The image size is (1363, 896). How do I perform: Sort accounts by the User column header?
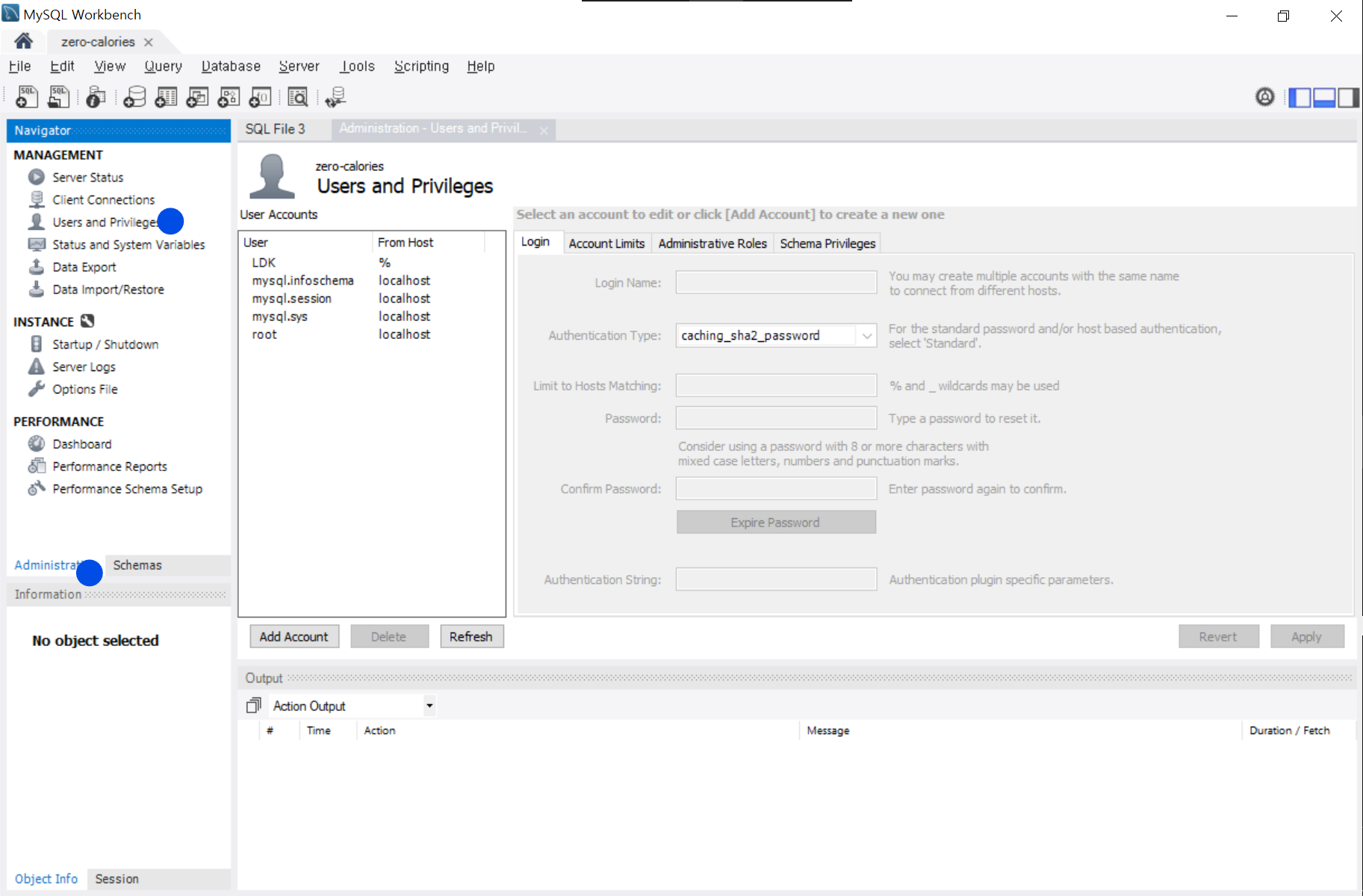pos(305,243)
